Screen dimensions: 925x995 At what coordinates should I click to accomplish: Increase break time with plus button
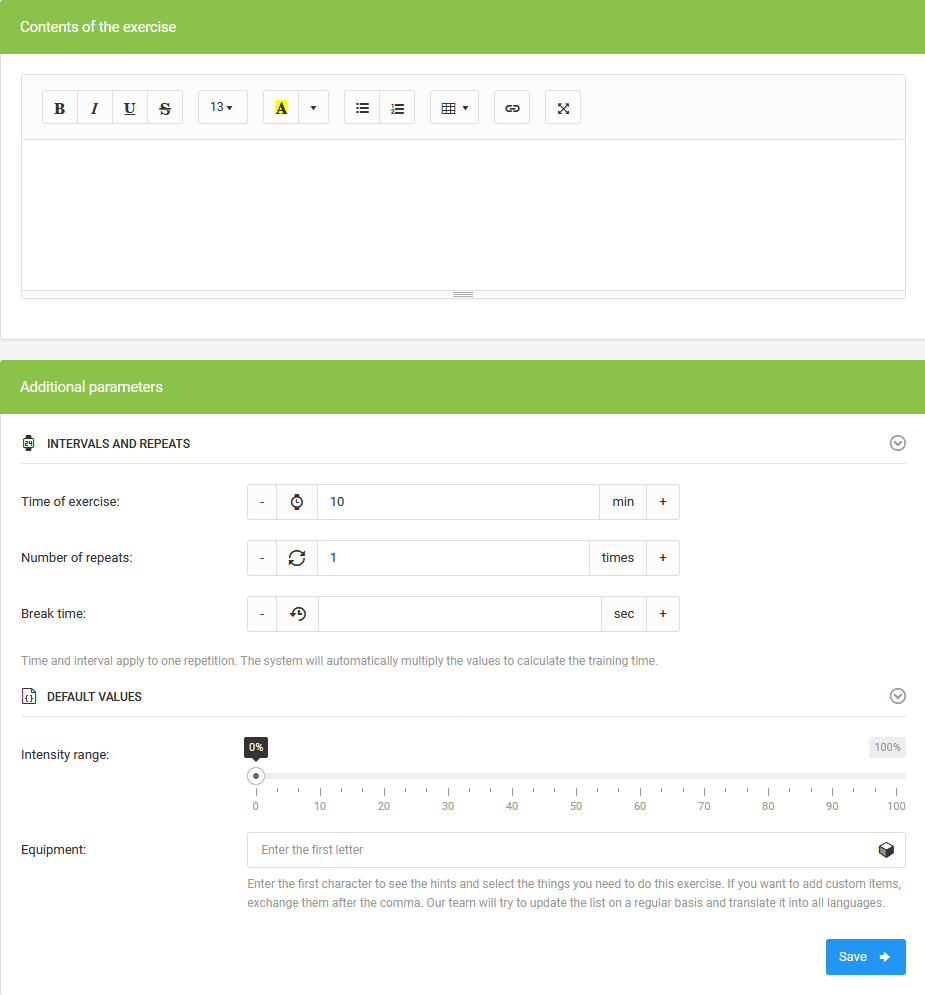point(662,614)
